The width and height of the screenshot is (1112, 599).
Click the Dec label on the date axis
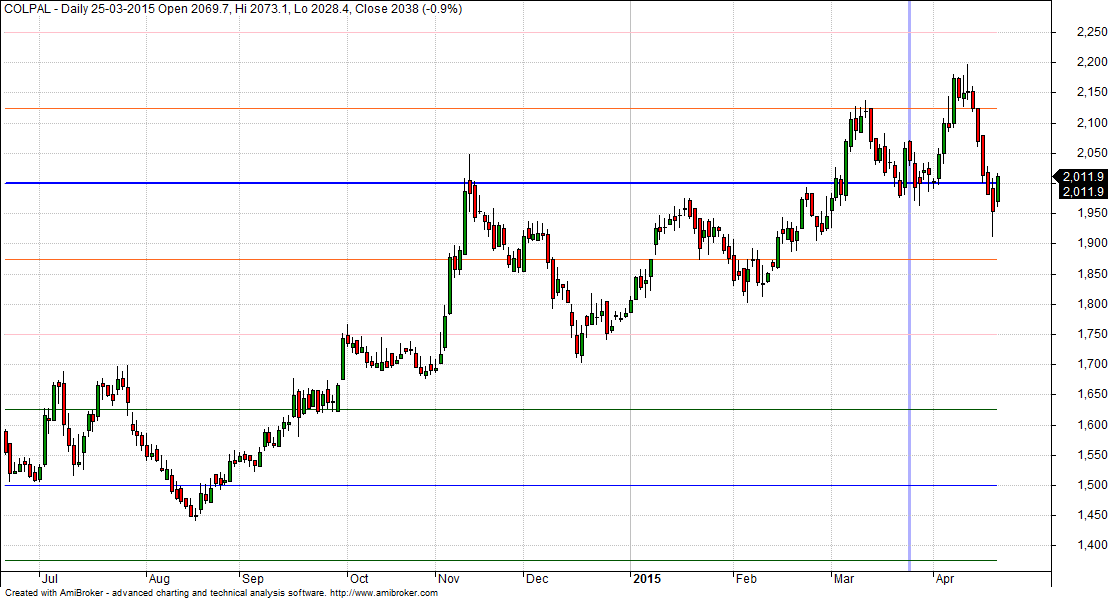pos(537,578)
